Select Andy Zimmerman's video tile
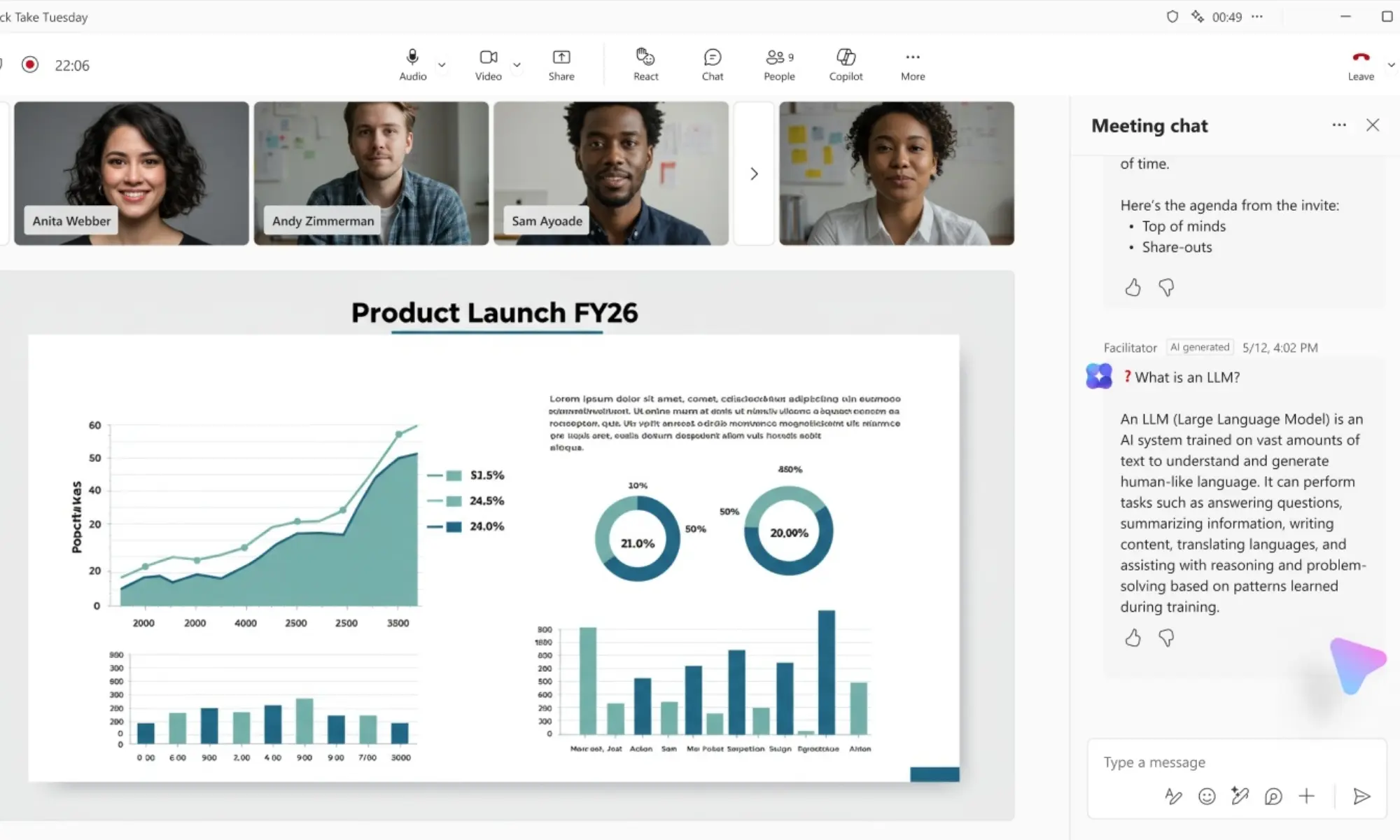1400x840 pixels. click(371, 173)
